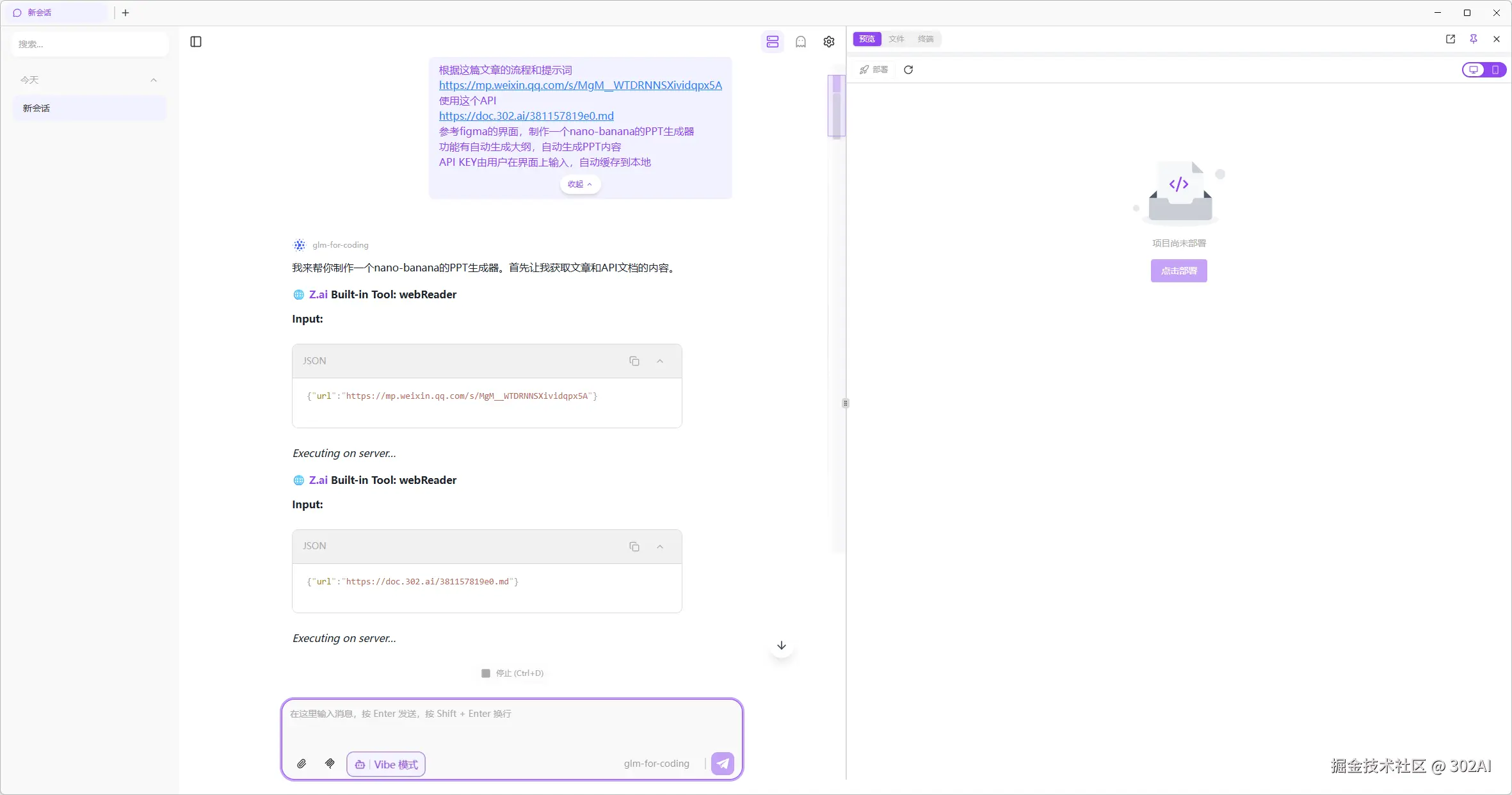Switch to the 文件 tab
This screenshot has height=795, width=1512.
pyautogui.click(x=896, y=39)
